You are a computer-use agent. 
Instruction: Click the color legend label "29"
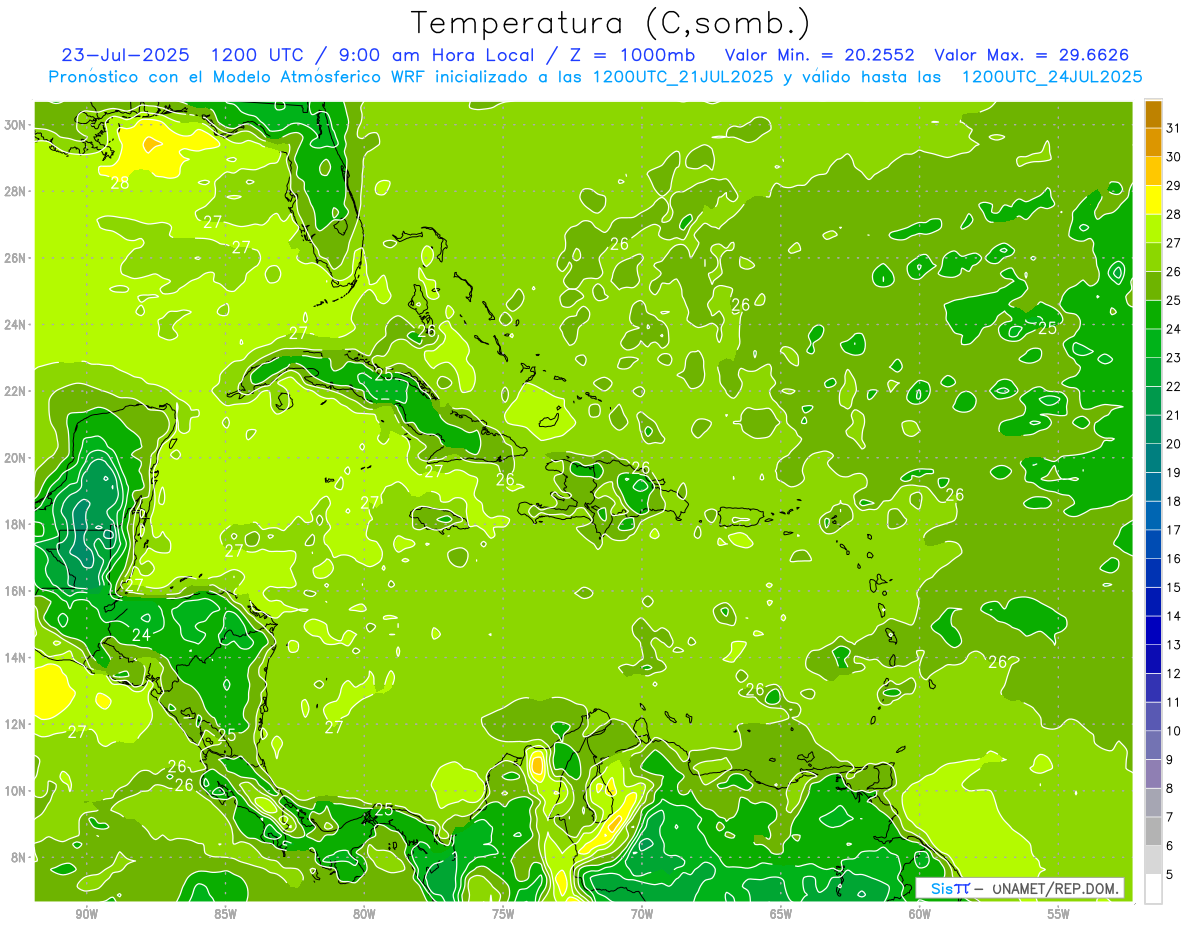click(x=1174, y=185)
